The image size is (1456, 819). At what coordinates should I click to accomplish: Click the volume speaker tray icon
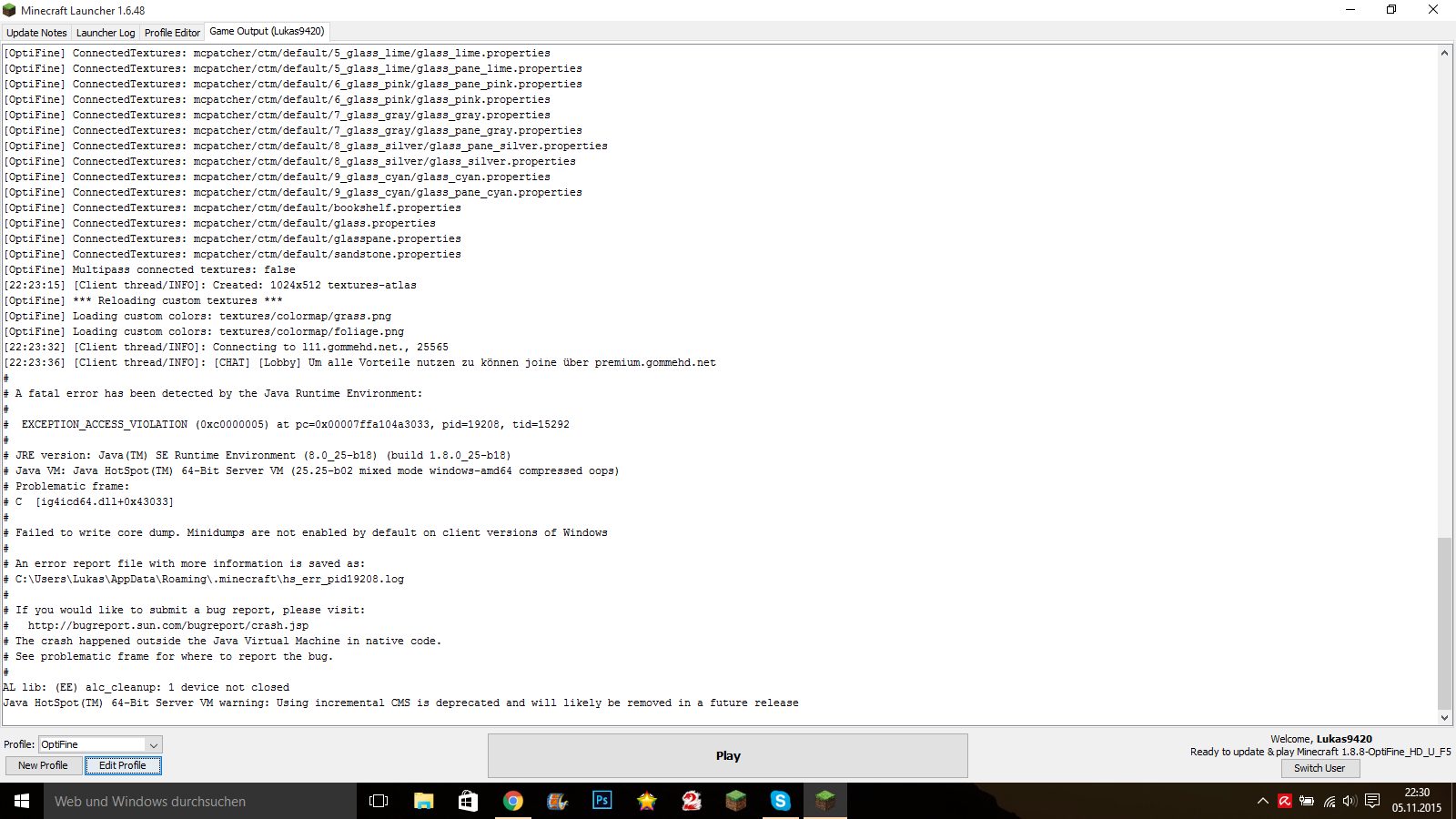[x=1350, y=802]
